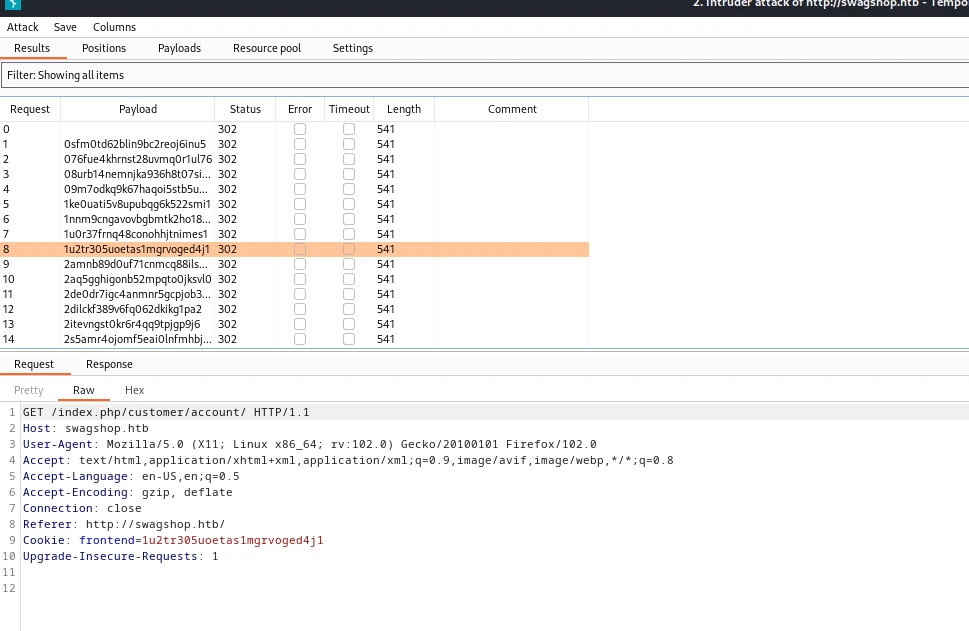Click length 541 in request 6 row
969x631 pixels.
(x=386, y=219)
